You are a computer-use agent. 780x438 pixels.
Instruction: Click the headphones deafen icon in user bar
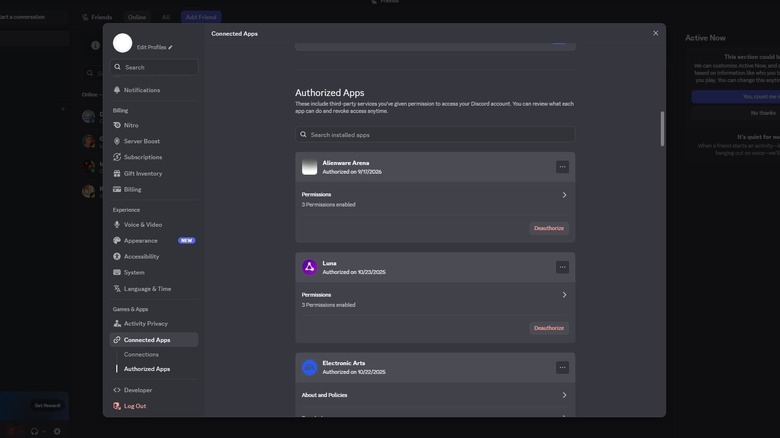(x=34, y=432)
